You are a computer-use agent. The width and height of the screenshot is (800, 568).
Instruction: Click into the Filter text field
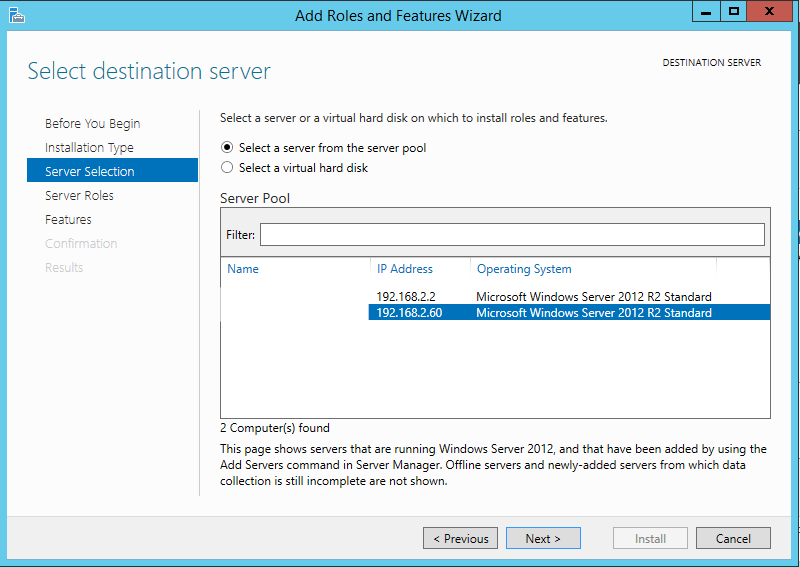(x=512, y=235)
